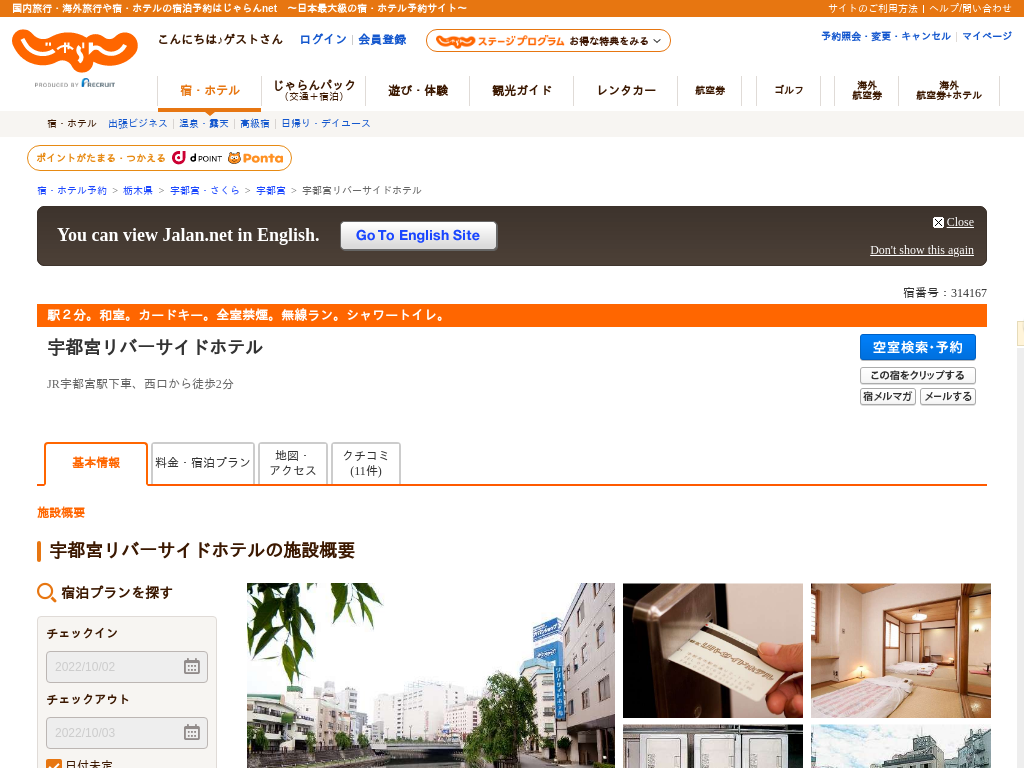1024x768 pixels.
Task: Click the 宇都宮 breadcrumb link
Action: pos(270,191)
